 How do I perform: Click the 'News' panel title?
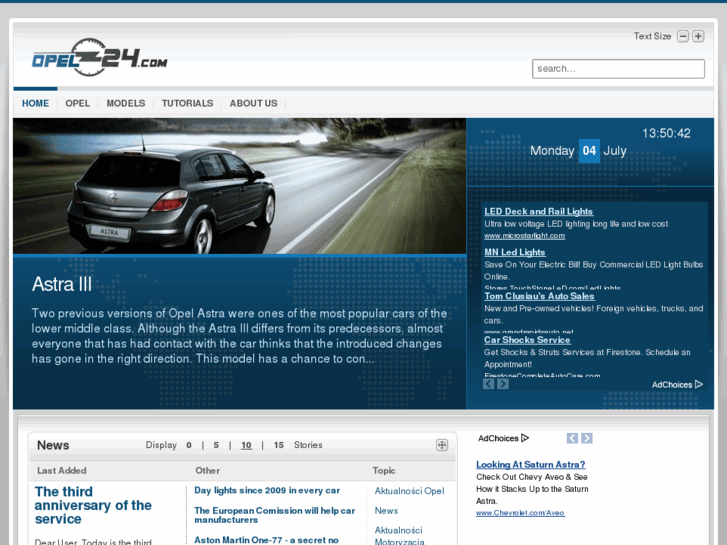pos(53,445)
